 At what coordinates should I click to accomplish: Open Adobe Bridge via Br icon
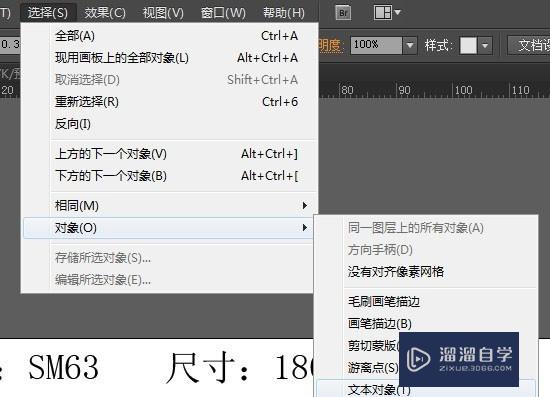[x=343, y=13]
